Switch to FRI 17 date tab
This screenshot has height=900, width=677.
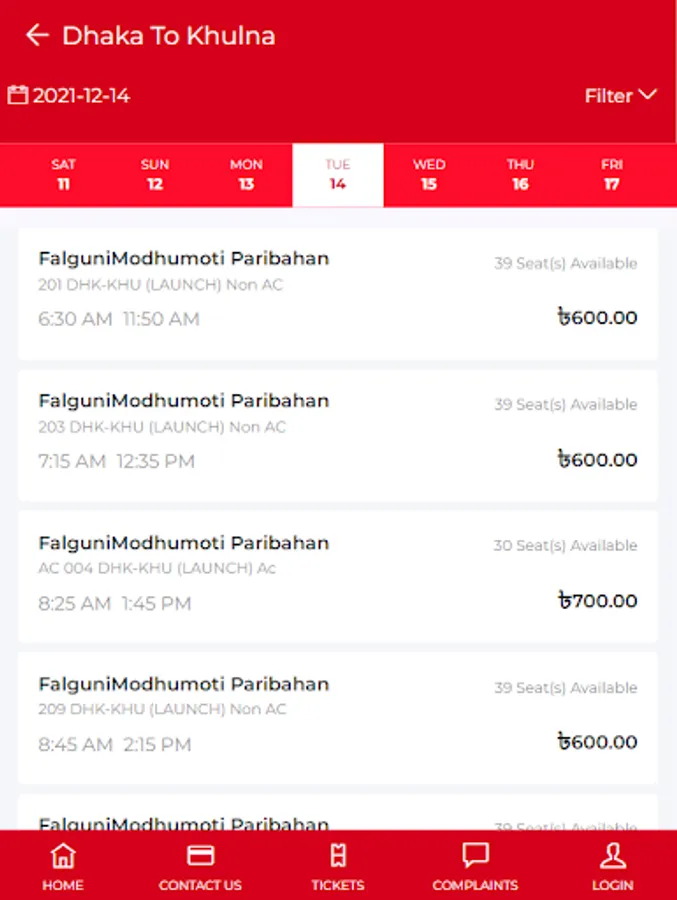612,174
